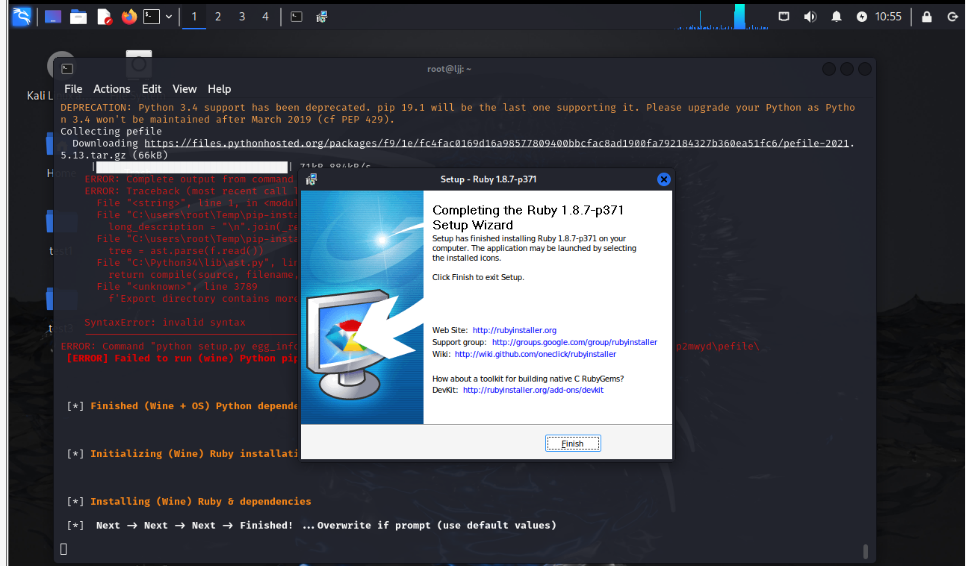Close the Ruby Setup dialog
966x566 pixels.
click(663, 179)
